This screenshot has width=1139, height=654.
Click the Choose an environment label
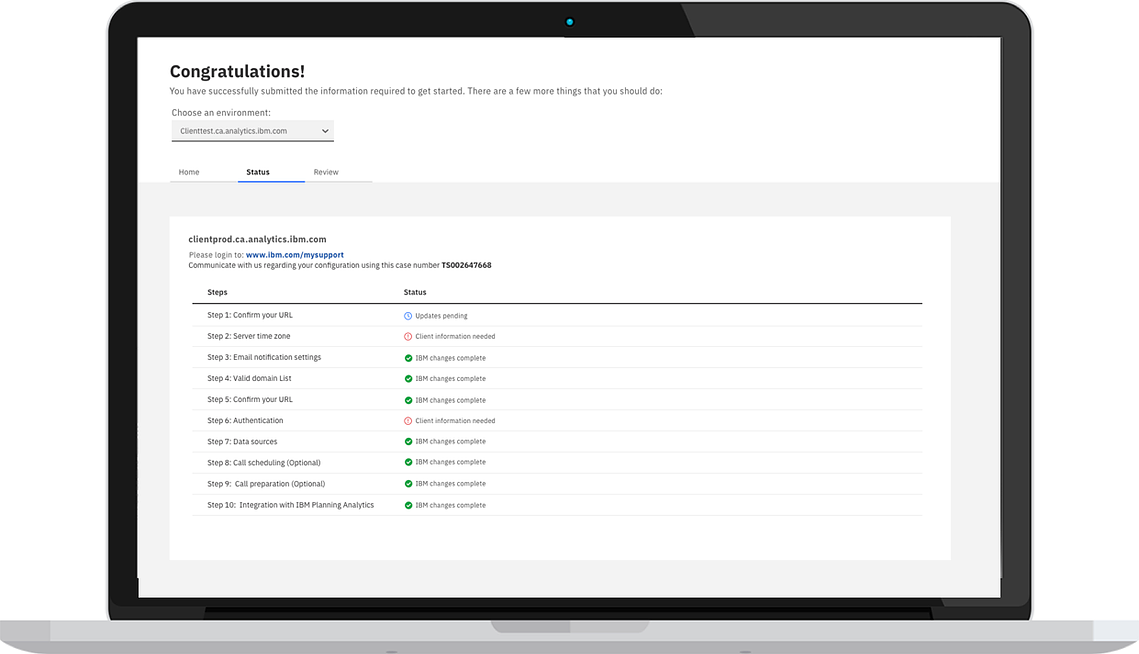[221, 113]
